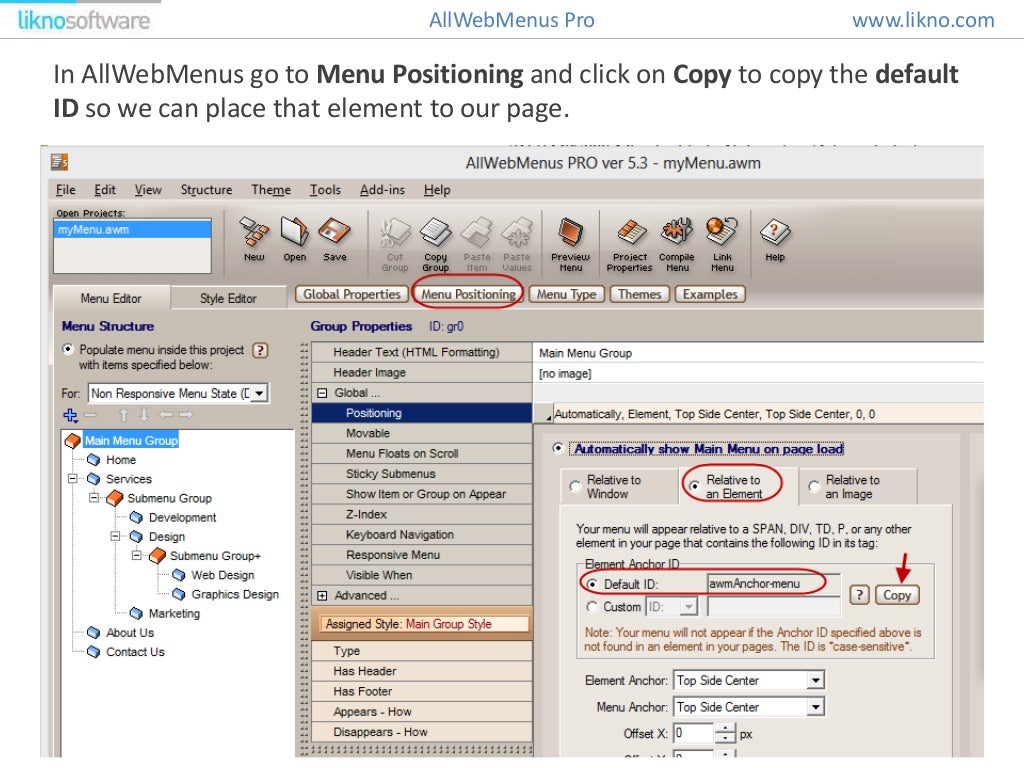Select the Relative to Window option
The height and width of the screenshot is (768, 1024).
point(575,487)
